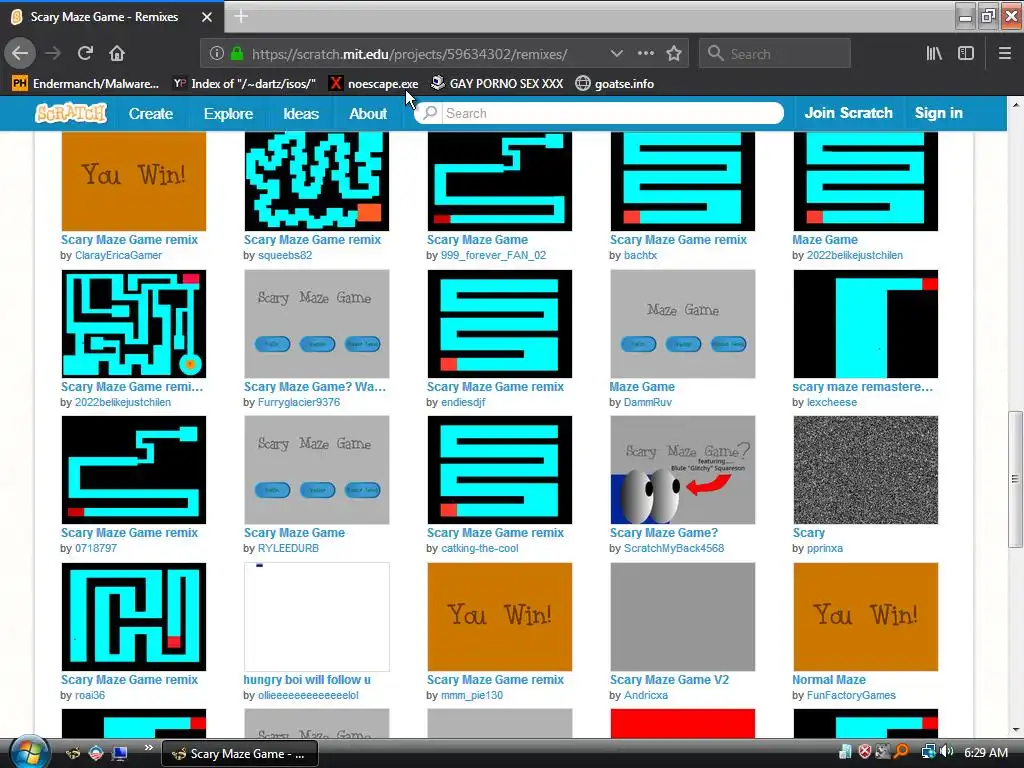Screen dimensions: 1024x768
Task: Open the browser home page icon
Action: (x=117, y=54)
